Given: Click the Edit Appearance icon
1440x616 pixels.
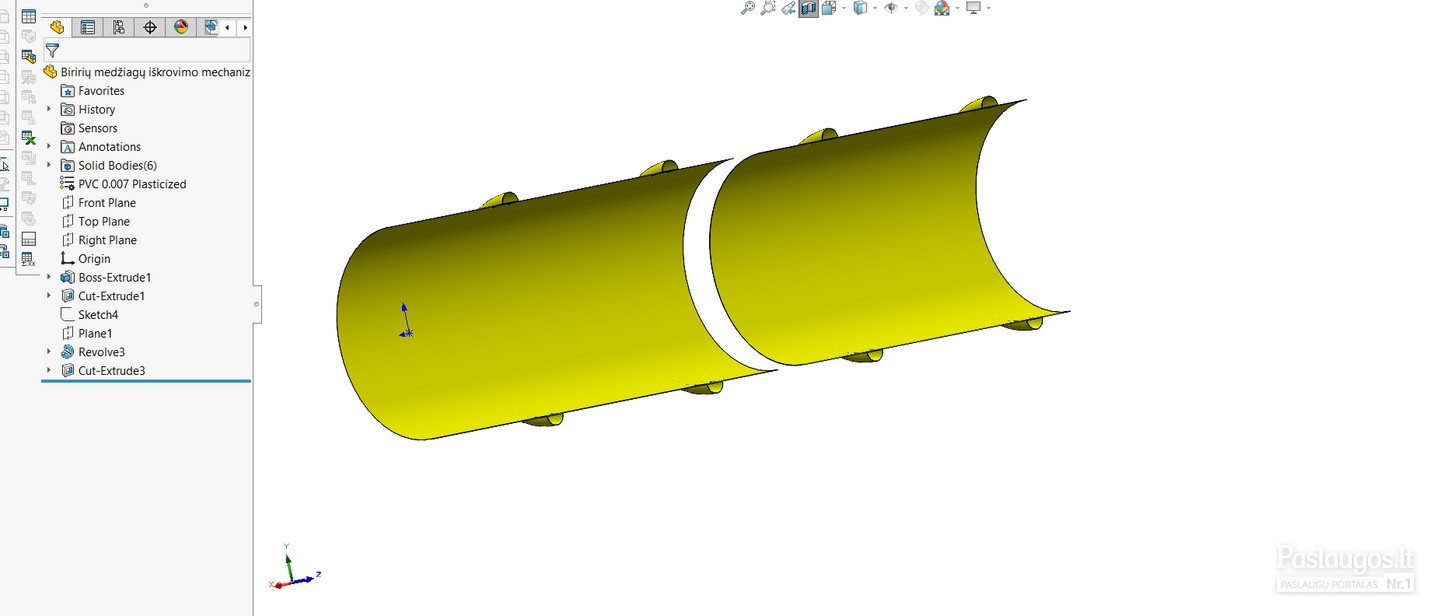Looking at the screenshot, I should 922,8.
